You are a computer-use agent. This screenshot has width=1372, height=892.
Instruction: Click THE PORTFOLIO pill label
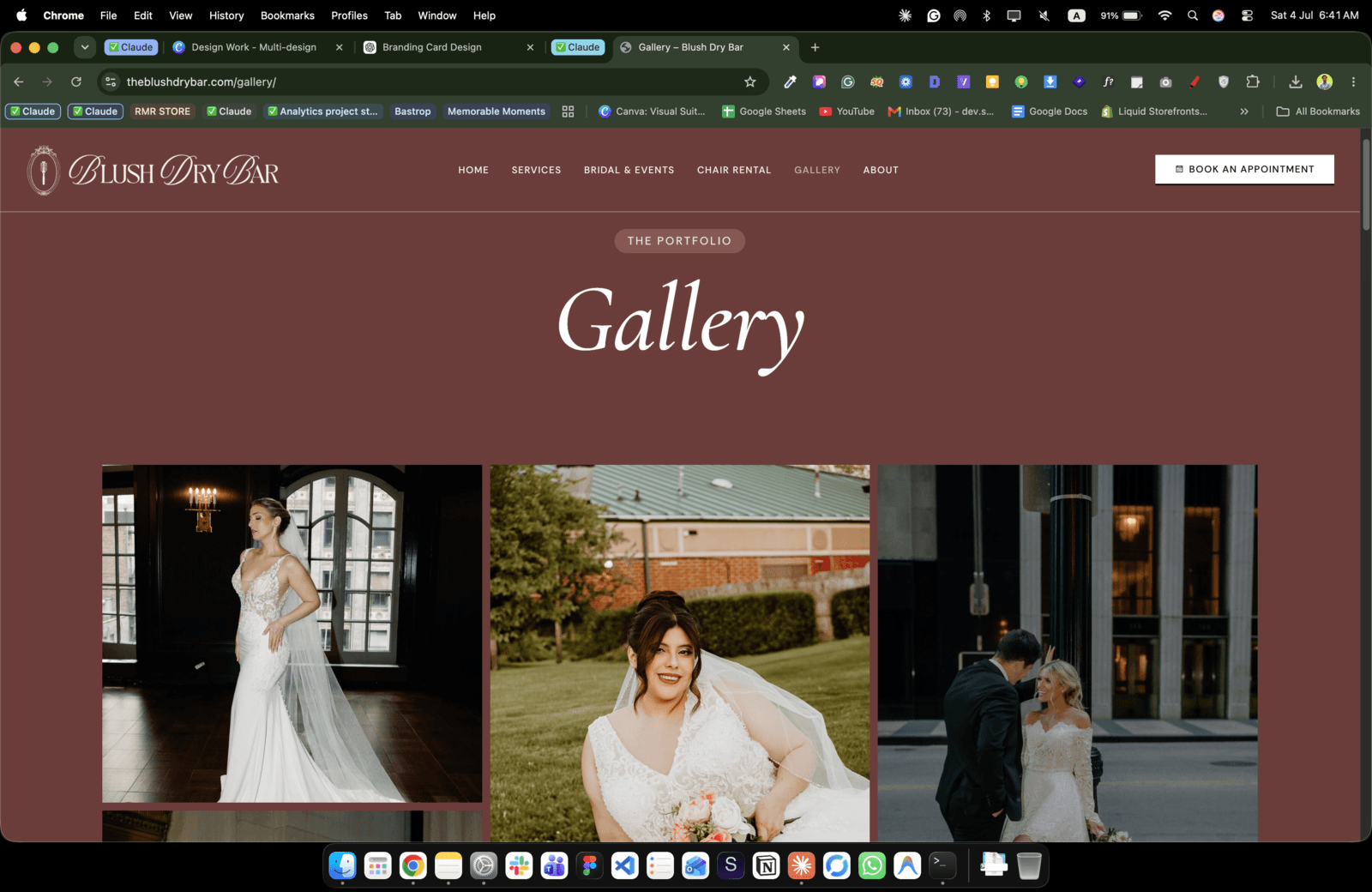point(679,241)
